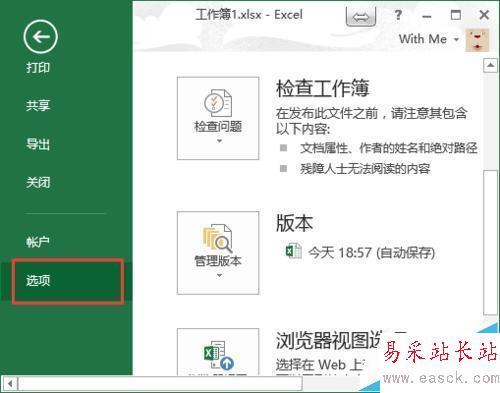This screenshot has width=500, height=393.
Task: Click the horizontal scrollbar track
Action: [160, 383]
